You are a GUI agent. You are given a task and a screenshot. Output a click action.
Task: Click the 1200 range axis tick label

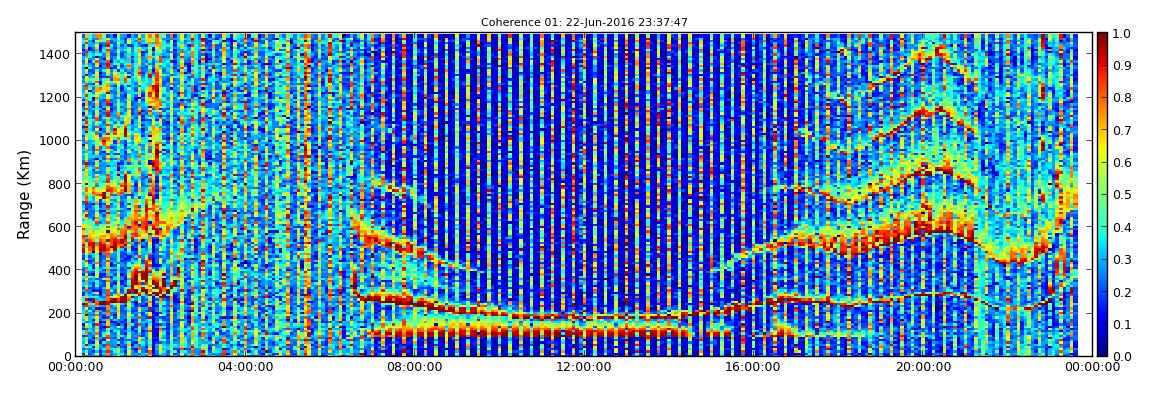click(56, 98)
